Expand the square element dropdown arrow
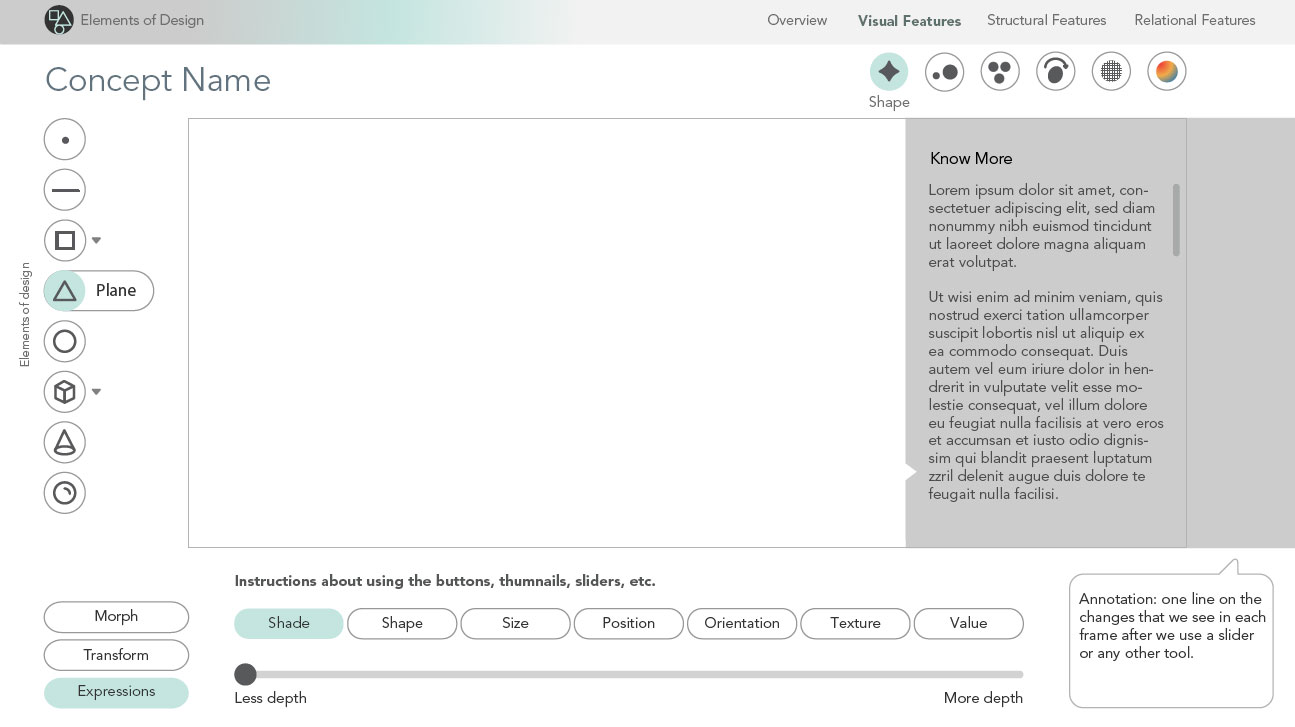Screen dimensions: 1295x727 (x=97, y=241)
